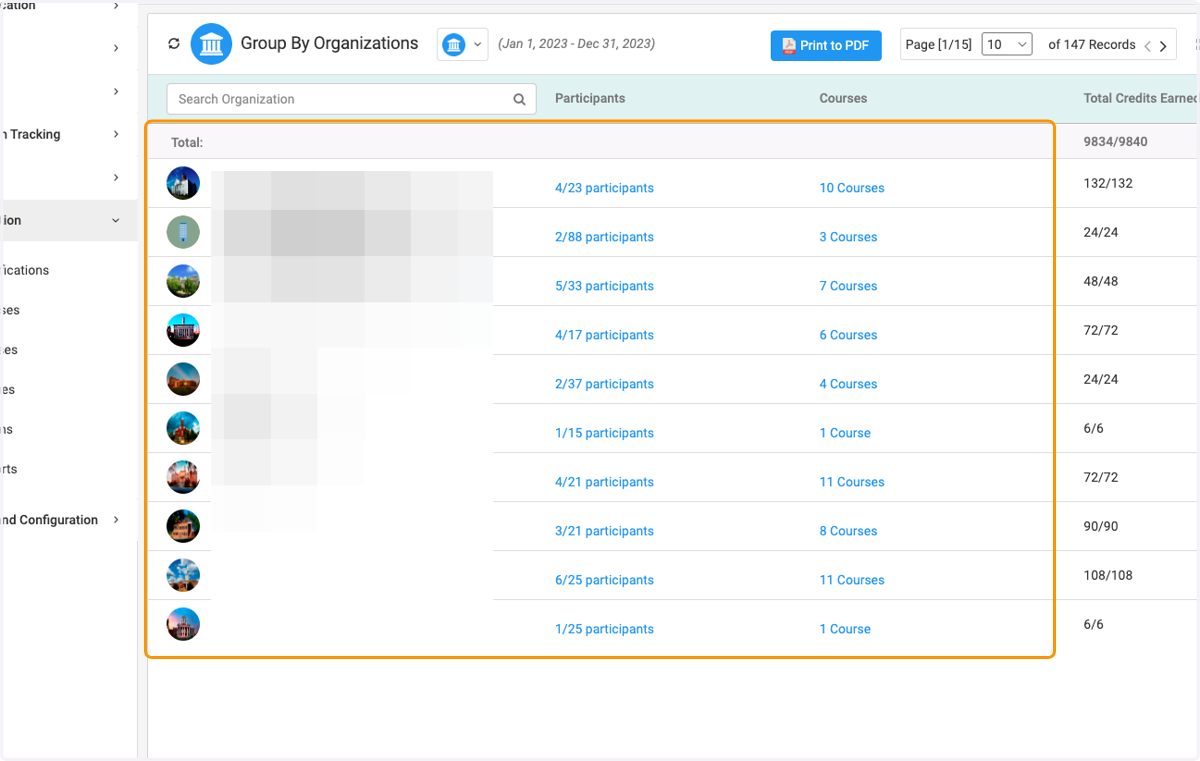Screen dimensions: 1200x761
Task: Open the 11 Courses link in 4/21 participants row
Action: coord(852,482)
